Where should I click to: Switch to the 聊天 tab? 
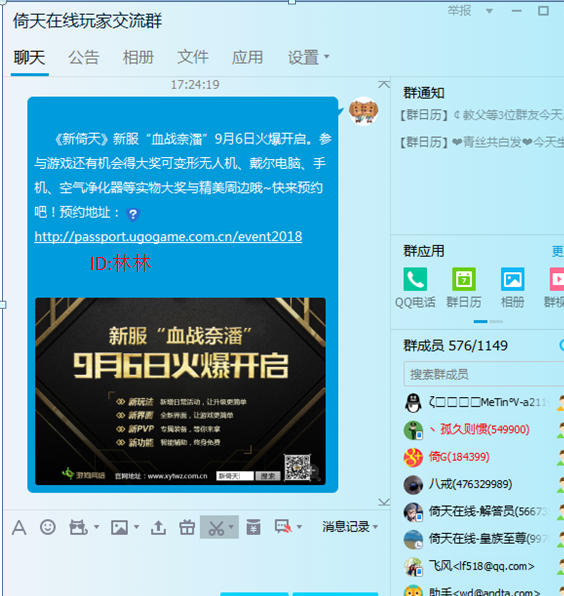(x=29, y=57)
